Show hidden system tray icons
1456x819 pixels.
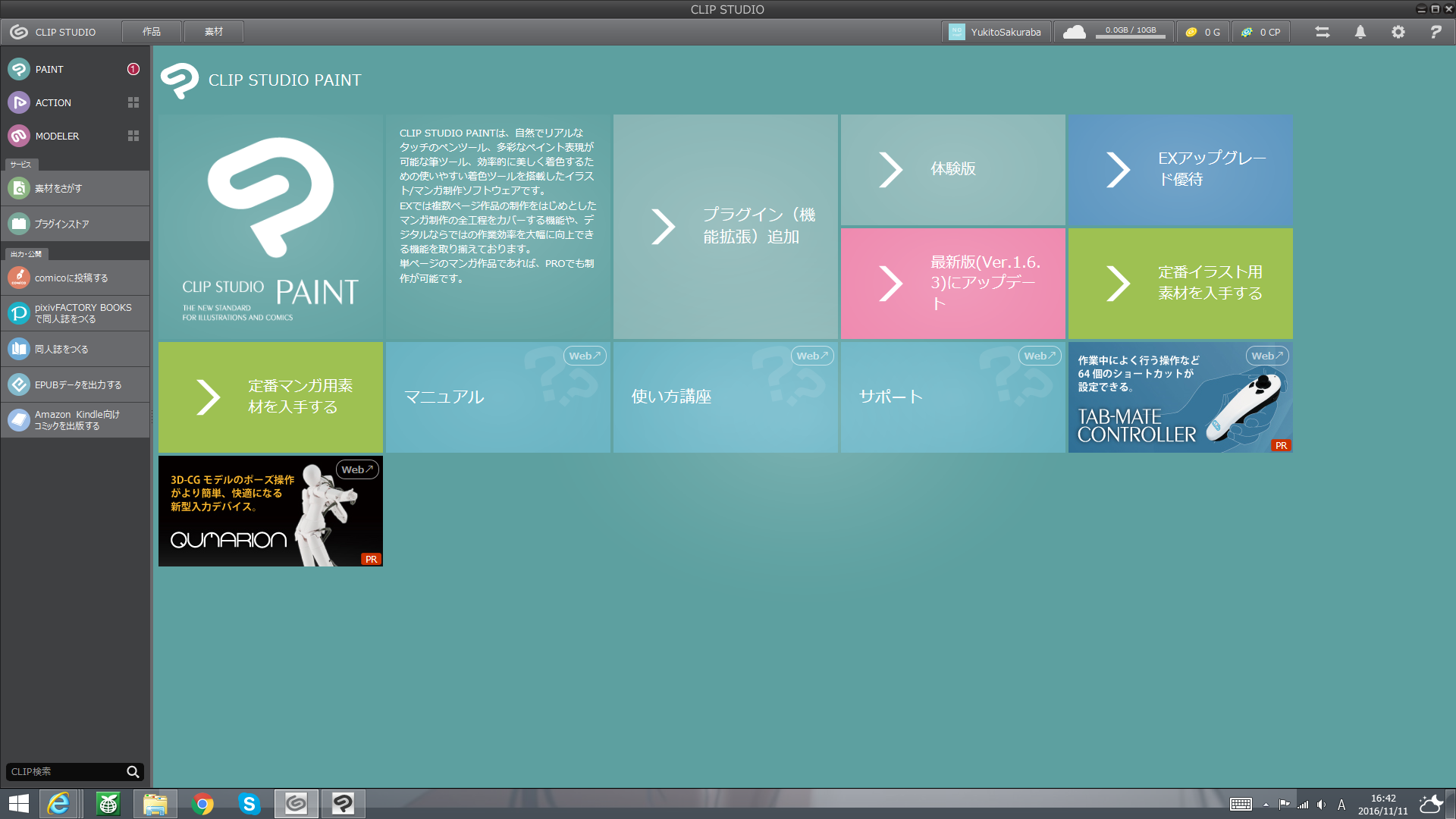(x=1266, y=805)
